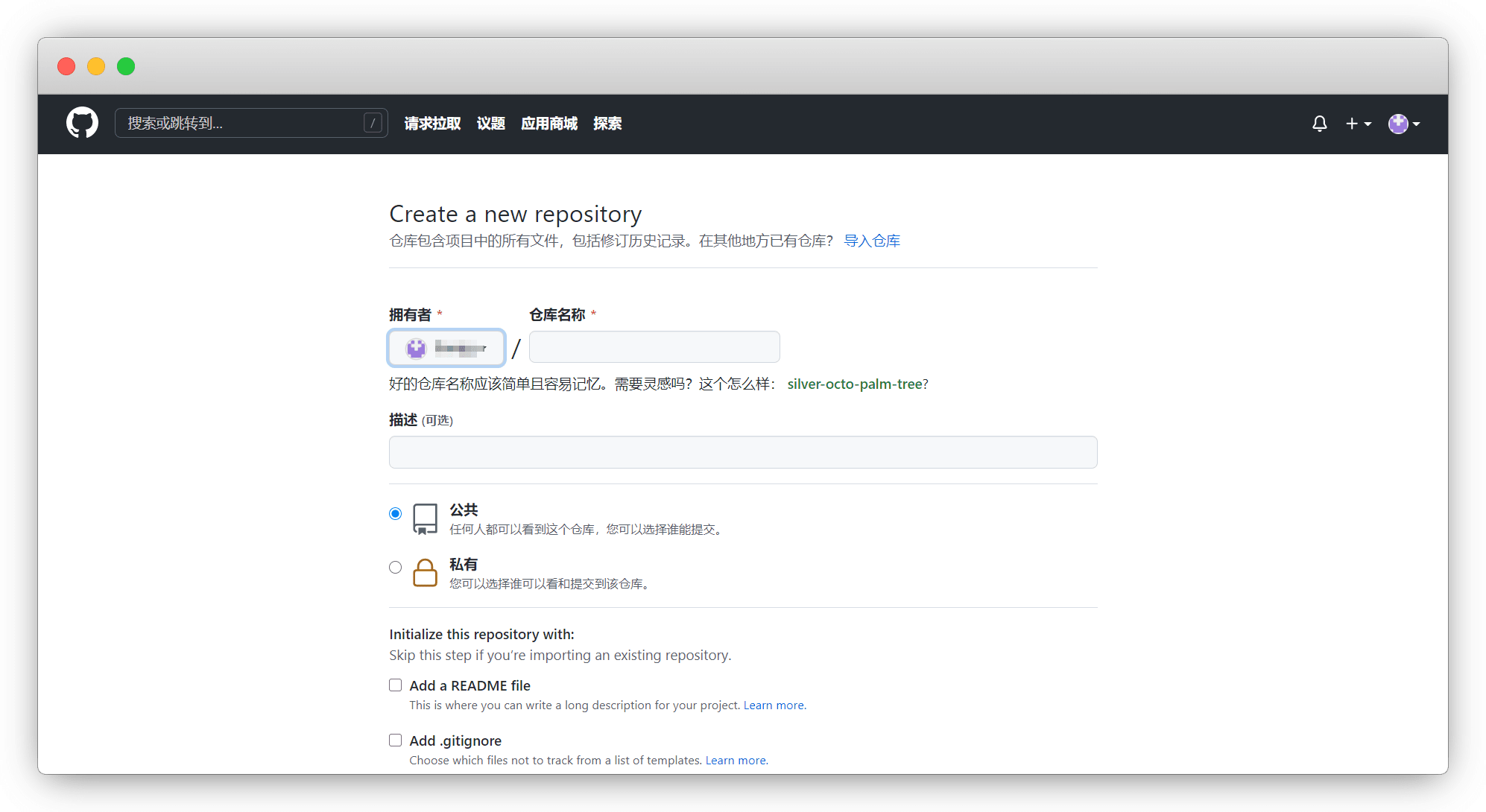Check the Add .gitignore option
The width and height of the screenshot is (1486, 812).
coord(395,740)
